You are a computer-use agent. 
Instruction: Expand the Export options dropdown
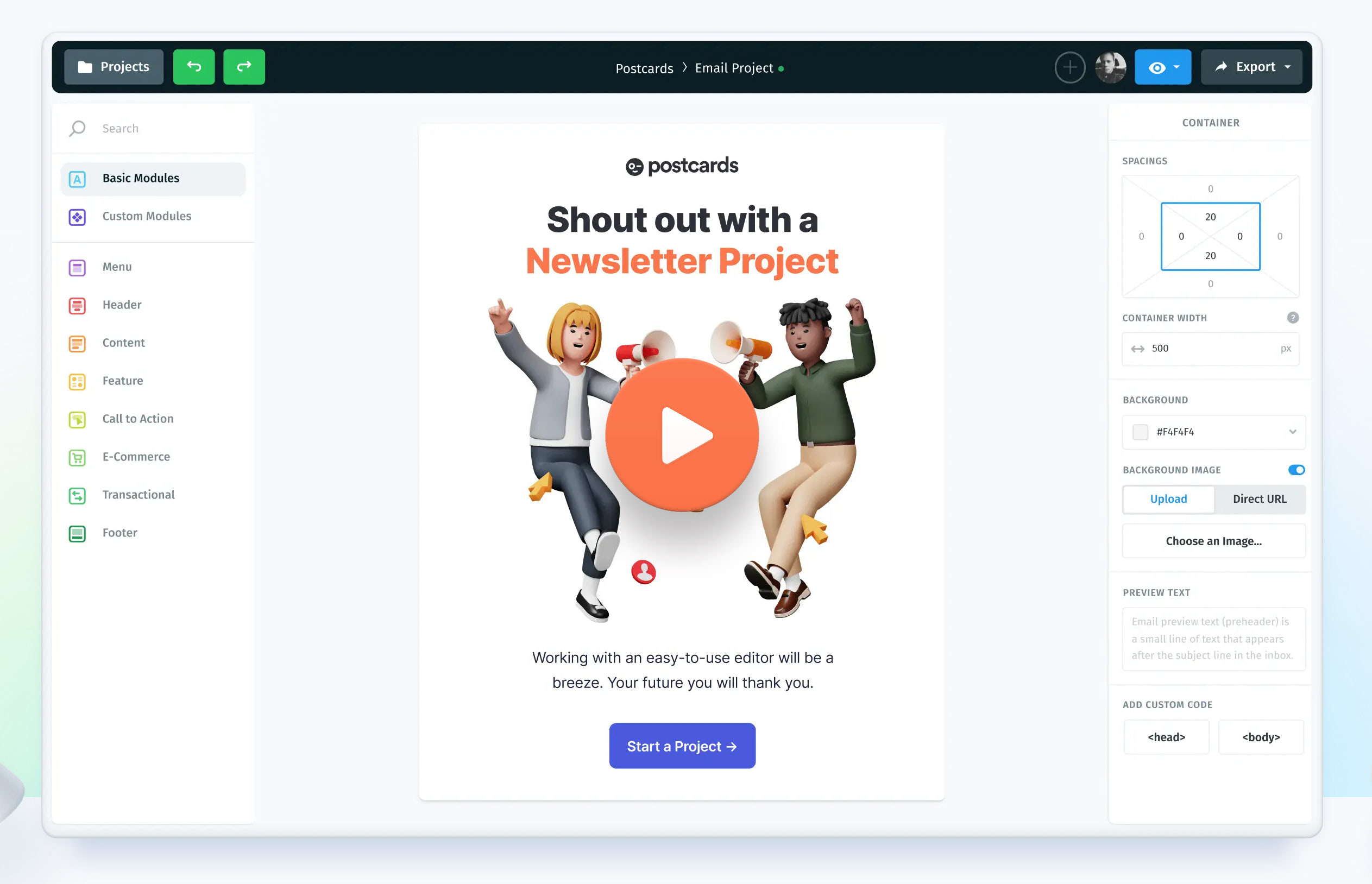pyautogui.click(x=1289, y=67)
